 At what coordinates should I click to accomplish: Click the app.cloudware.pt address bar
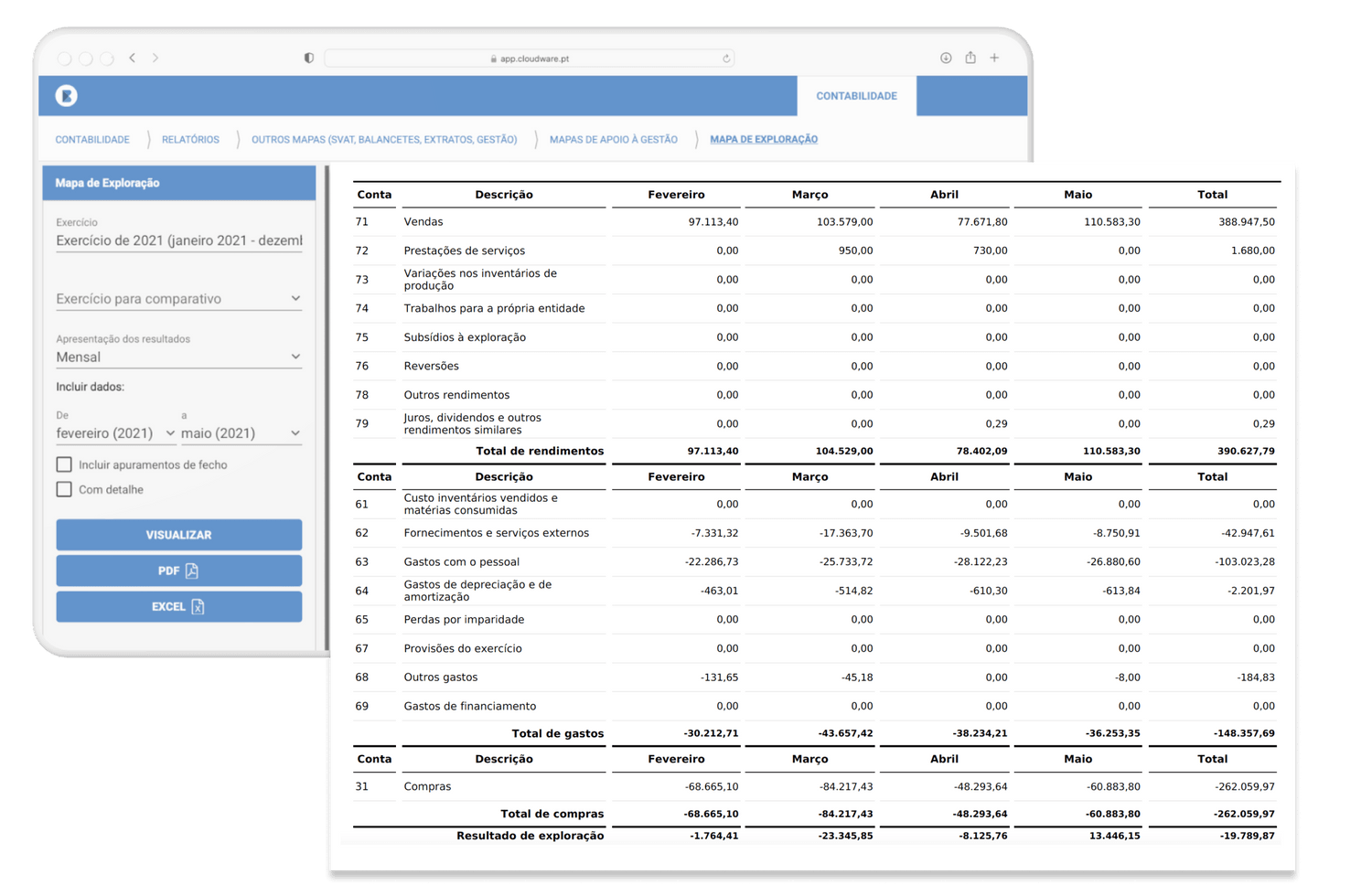pos(530,59)
